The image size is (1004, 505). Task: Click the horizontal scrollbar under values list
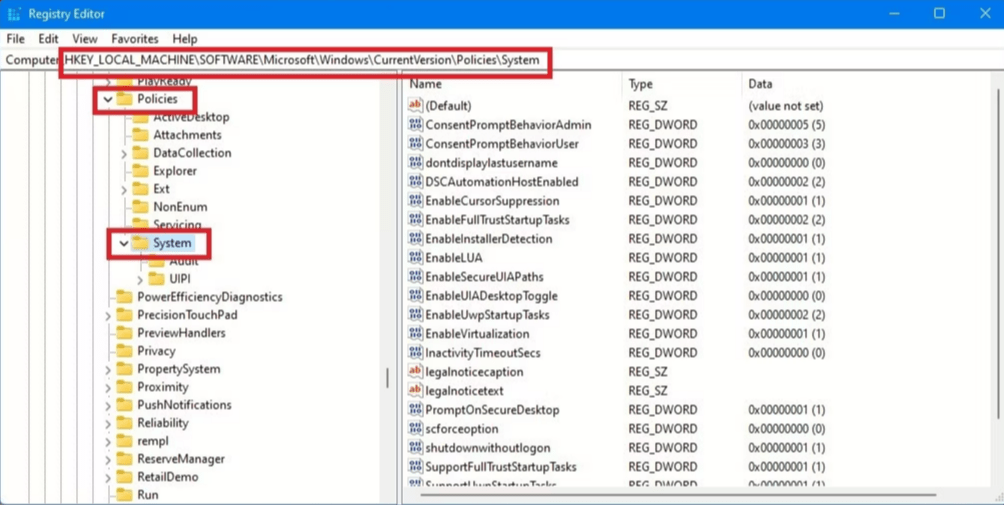click(678, 495)
